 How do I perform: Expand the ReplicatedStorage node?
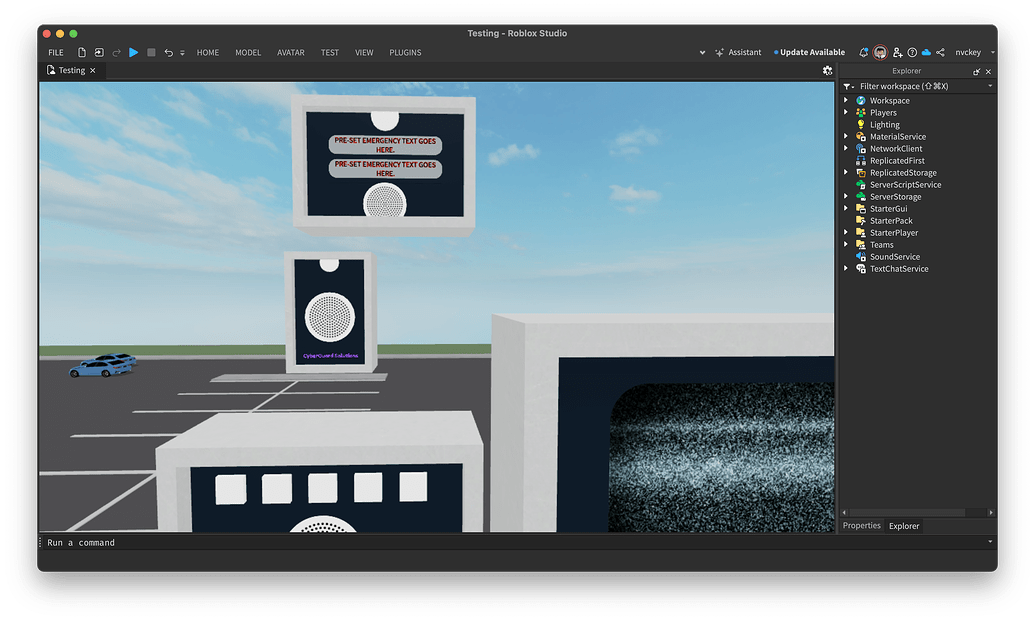pos(846,172)
